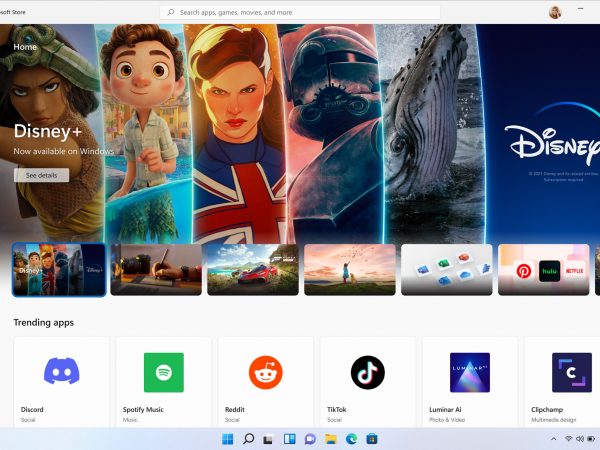
Task: Open the Spotify Music app icon
Action: coord(164,372)
